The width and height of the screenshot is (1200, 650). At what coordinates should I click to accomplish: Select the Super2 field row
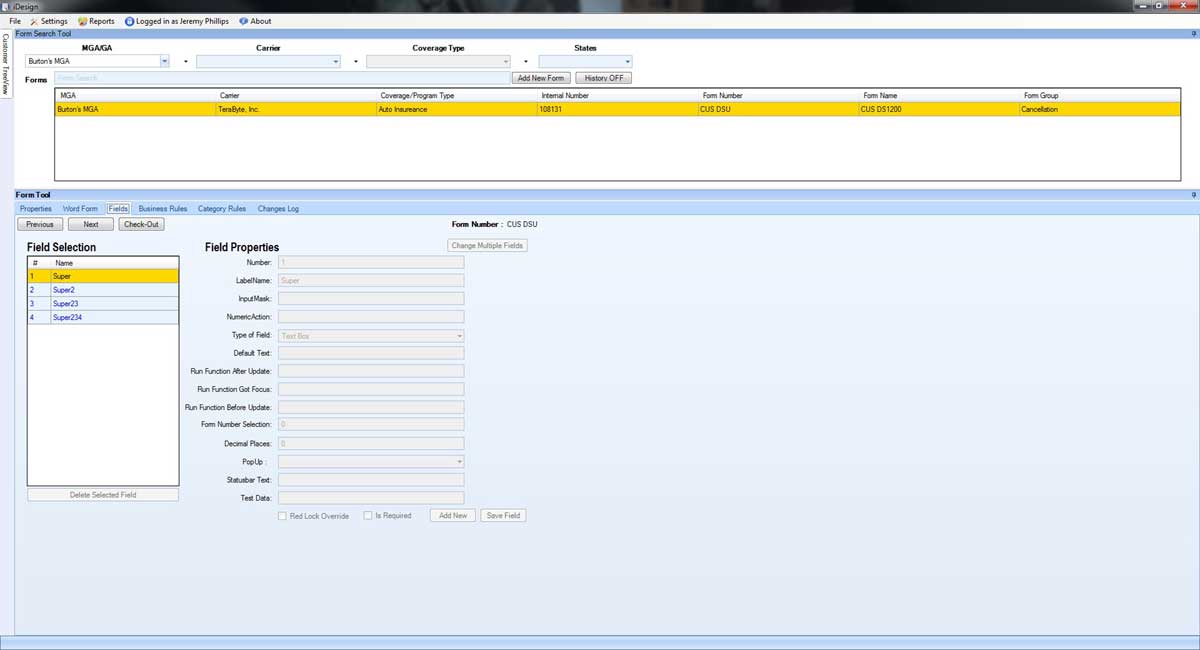point(103,290)
